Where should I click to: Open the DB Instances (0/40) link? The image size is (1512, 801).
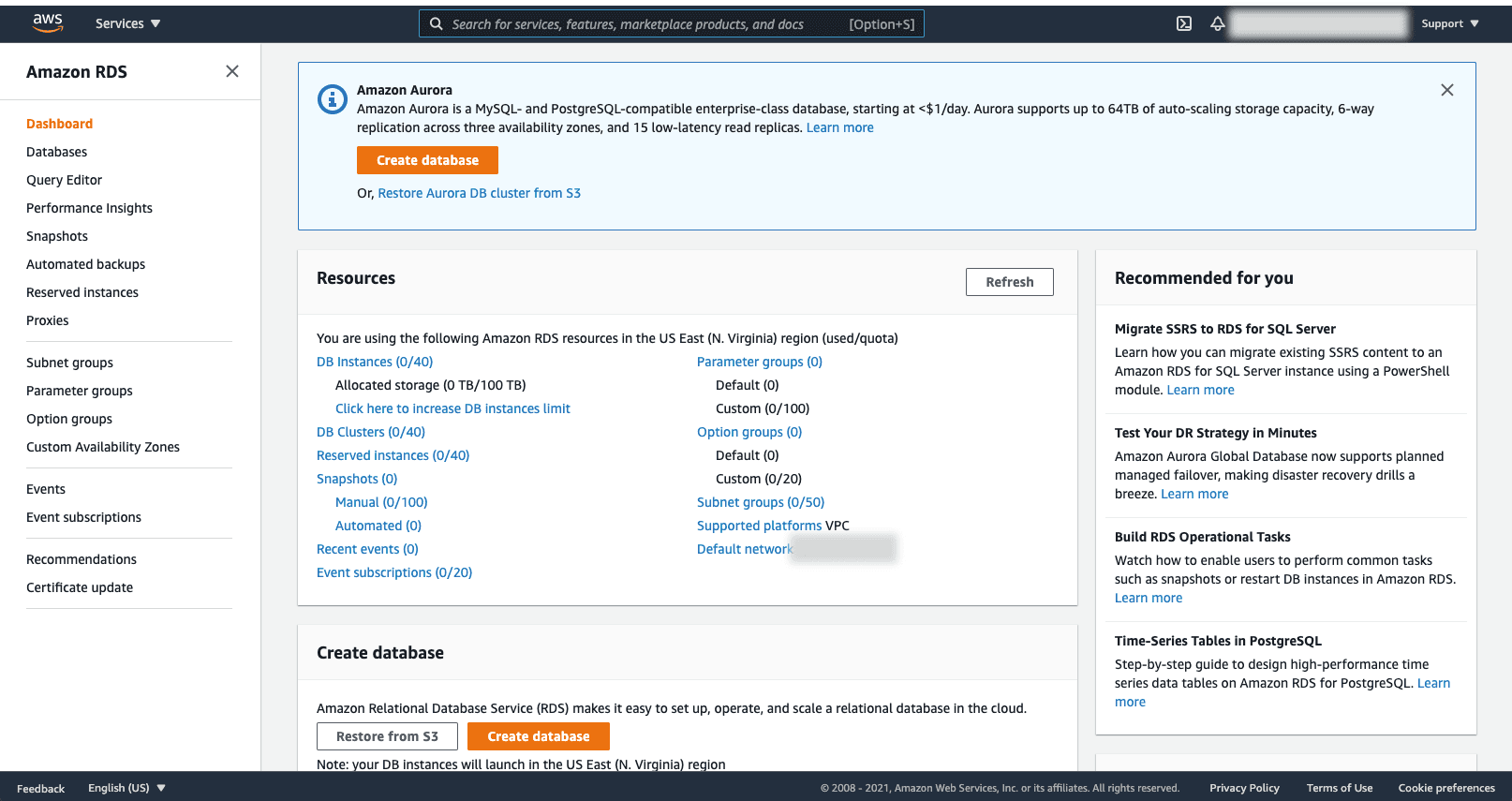(375, 362)
